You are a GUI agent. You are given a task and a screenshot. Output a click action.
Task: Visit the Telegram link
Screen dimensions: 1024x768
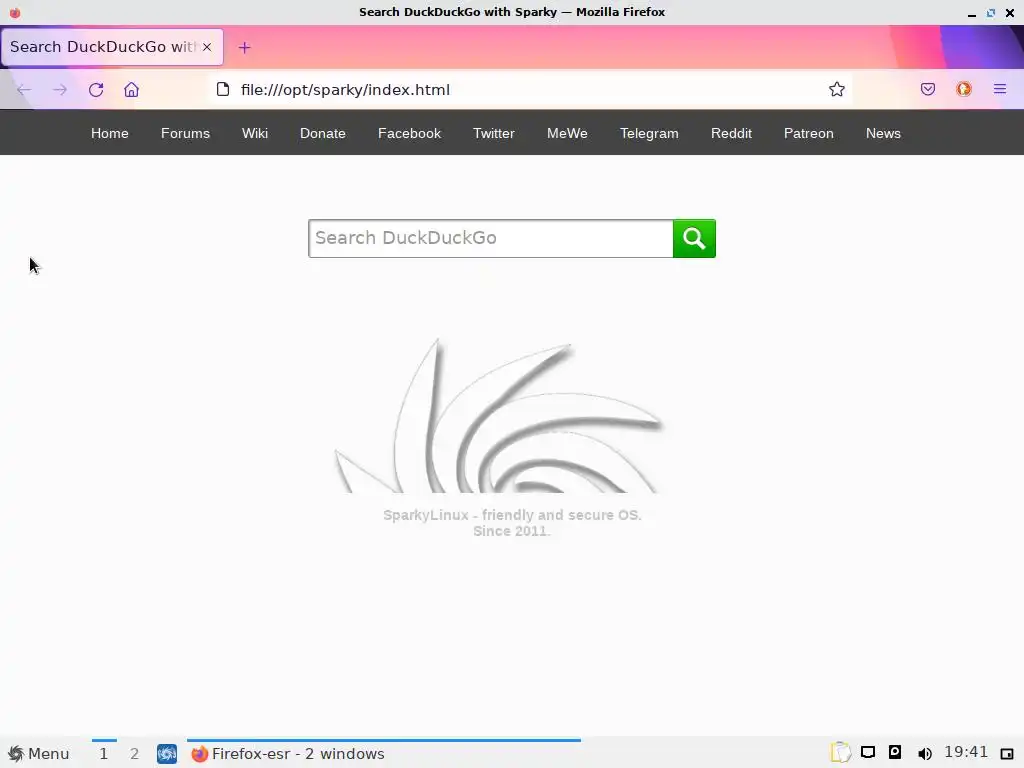point(649,133)
